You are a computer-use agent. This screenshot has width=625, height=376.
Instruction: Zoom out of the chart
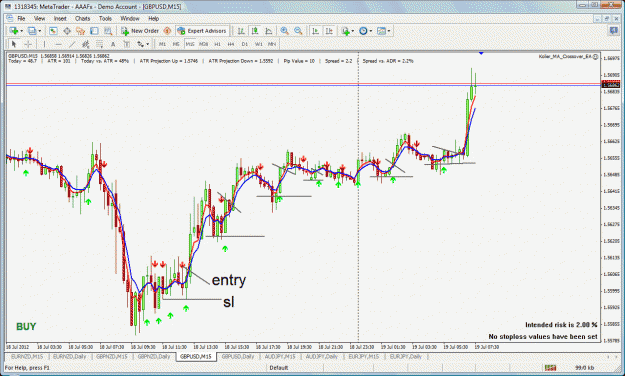click(298, 31)
